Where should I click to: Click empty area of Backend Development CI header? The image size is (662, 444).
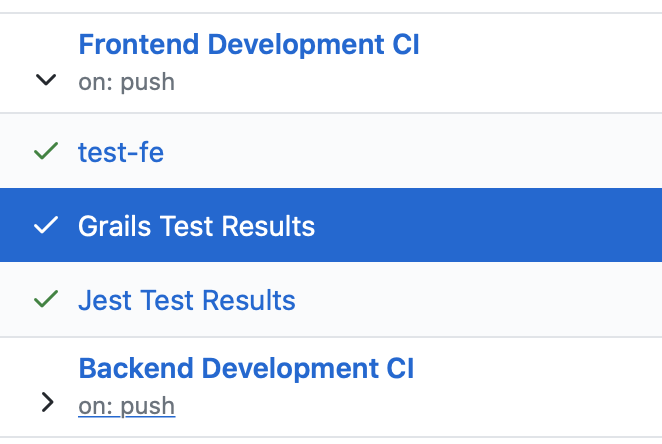point(540,386)
